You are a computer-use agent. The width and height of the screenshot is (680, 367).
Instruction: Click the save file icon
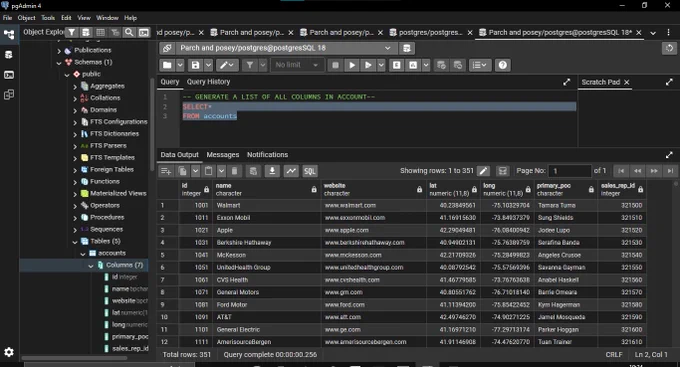pos(196,65)
